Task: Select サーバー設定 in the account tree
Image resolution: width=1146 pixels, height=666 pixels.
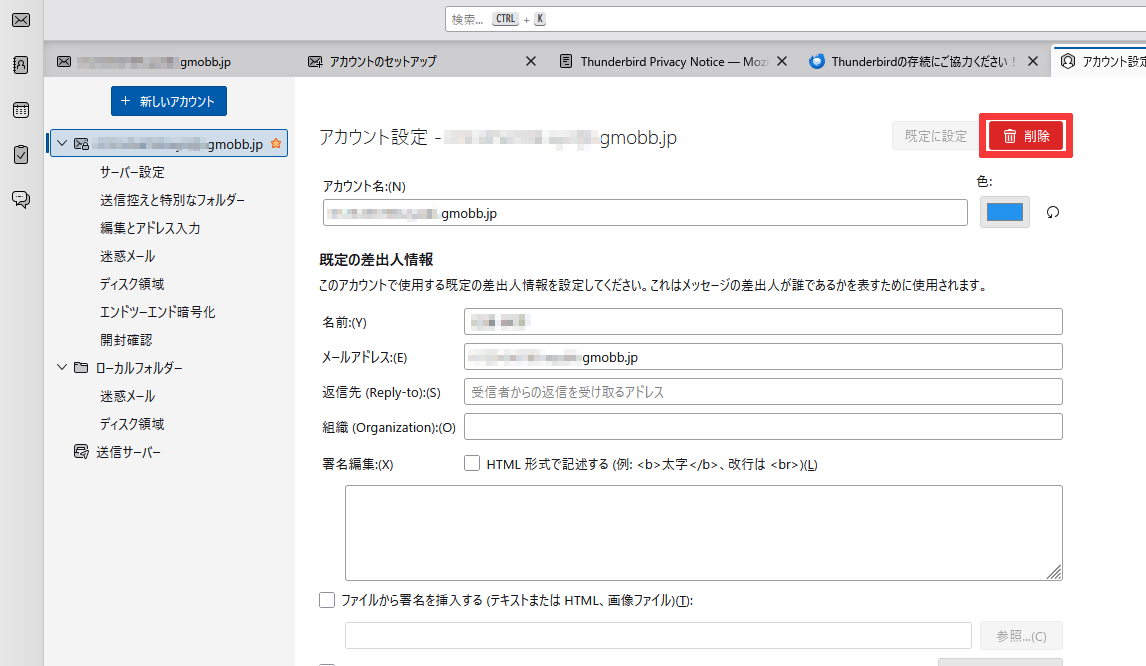Action: (x=132, y=172)
